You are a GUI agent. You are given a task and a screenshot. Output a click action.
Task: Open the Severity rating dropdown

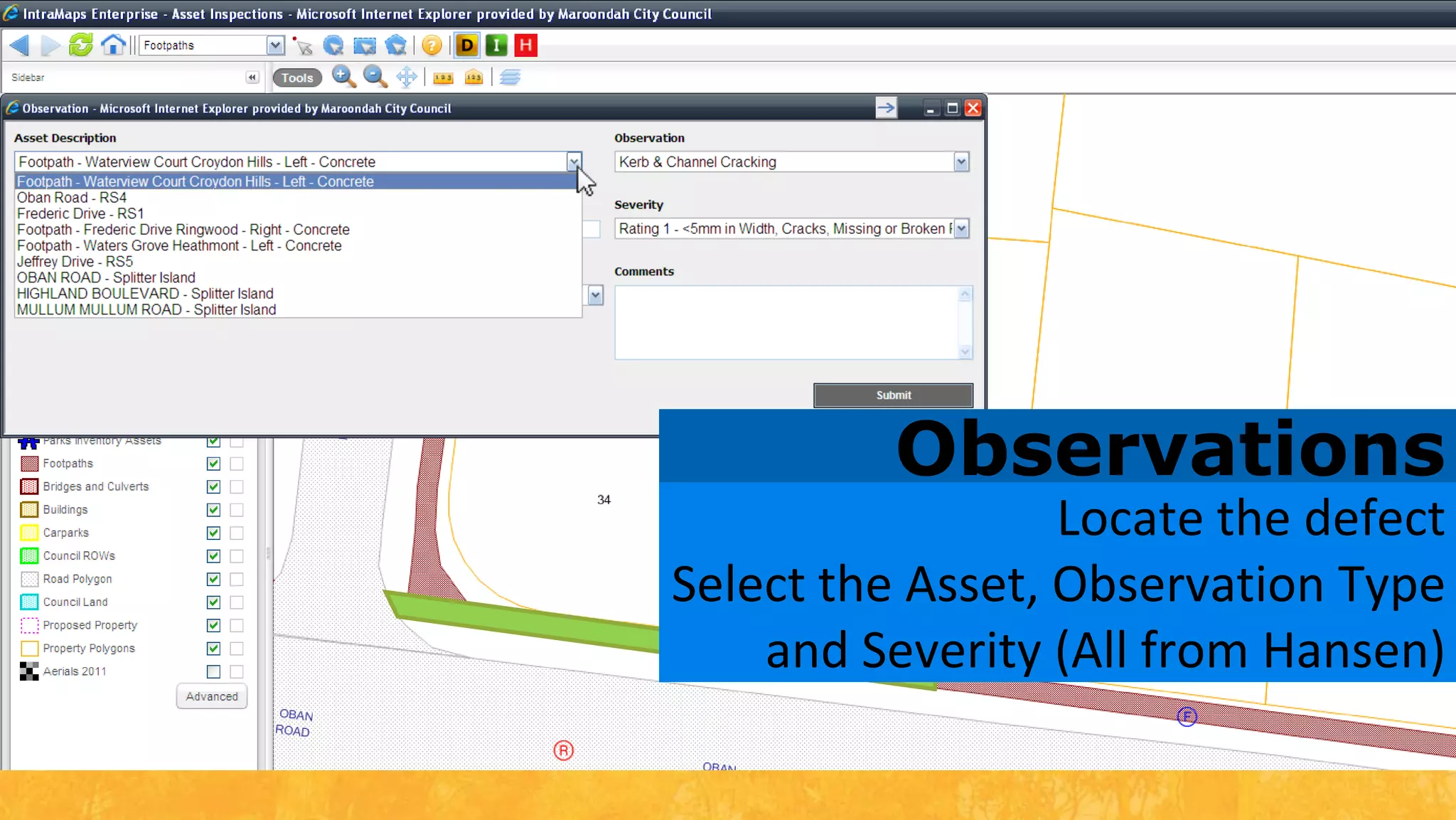[961, 229]
